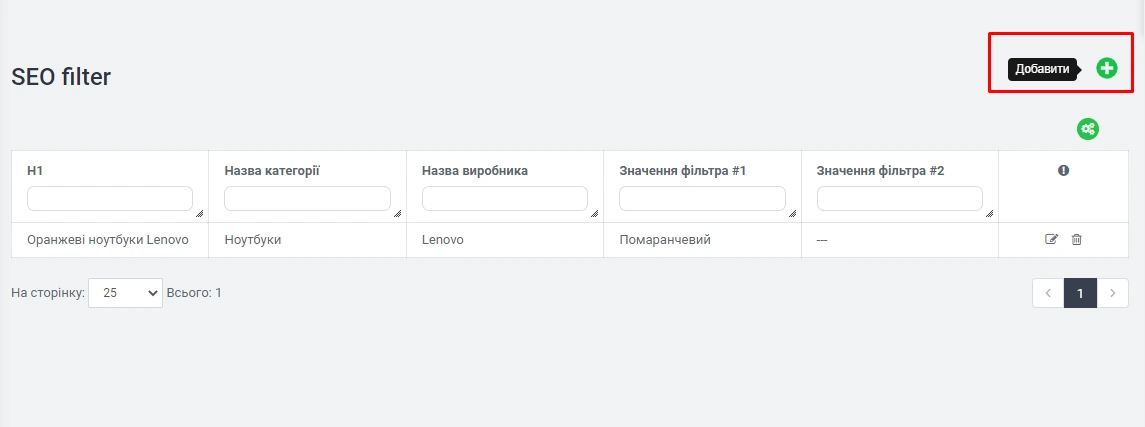
Task: Go to previous page with left chevron
Action: pos(1048,293)
